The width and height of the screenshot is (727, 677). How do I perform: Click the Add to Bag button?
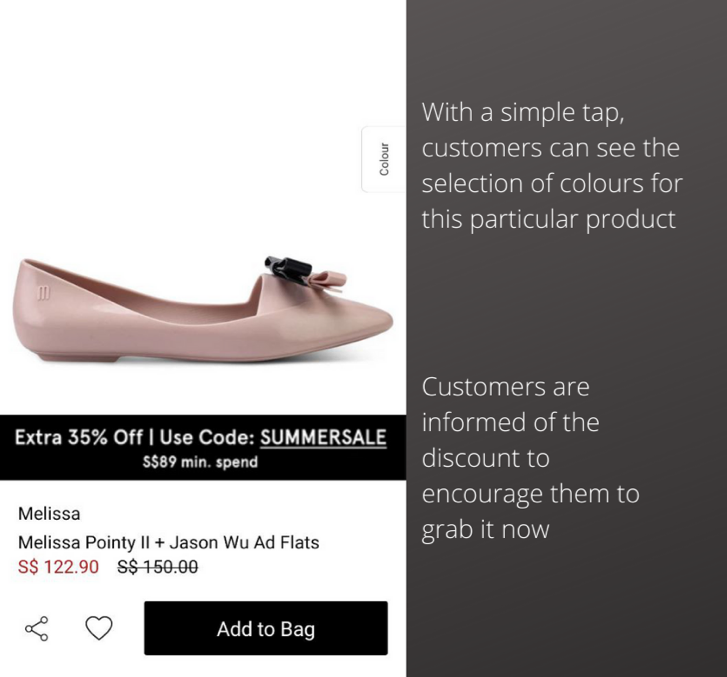pyautogui.click(x=266, y=628)
